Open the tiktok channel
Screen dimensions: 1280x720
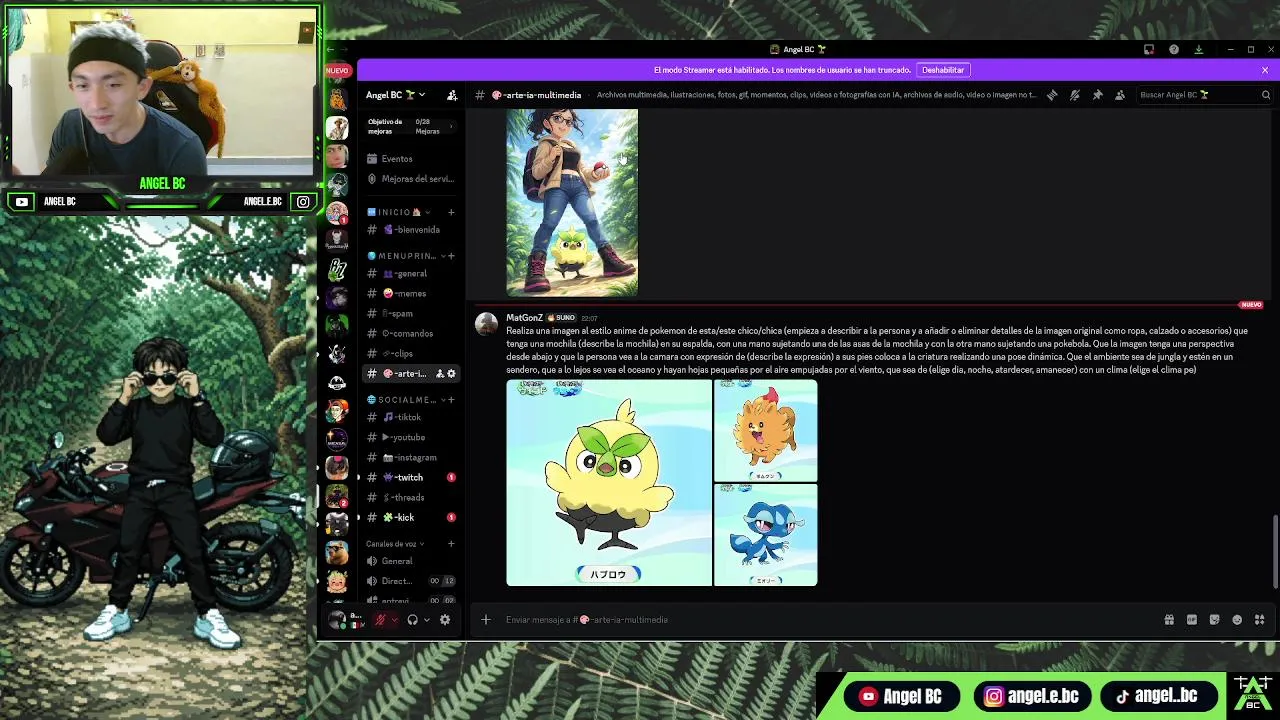tap(410, 418)
